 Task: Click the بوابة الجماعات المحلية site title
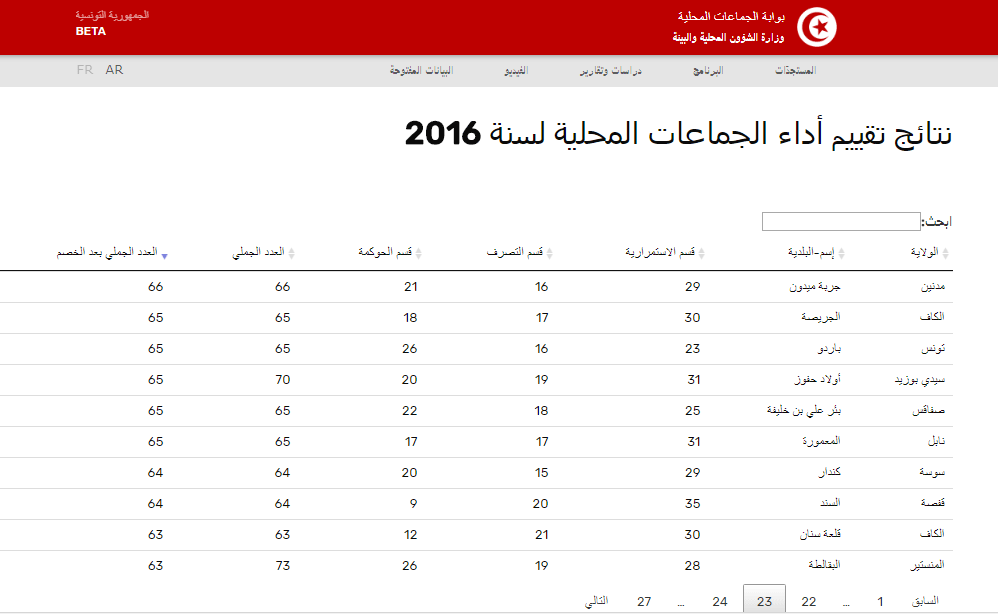[731, 17]
